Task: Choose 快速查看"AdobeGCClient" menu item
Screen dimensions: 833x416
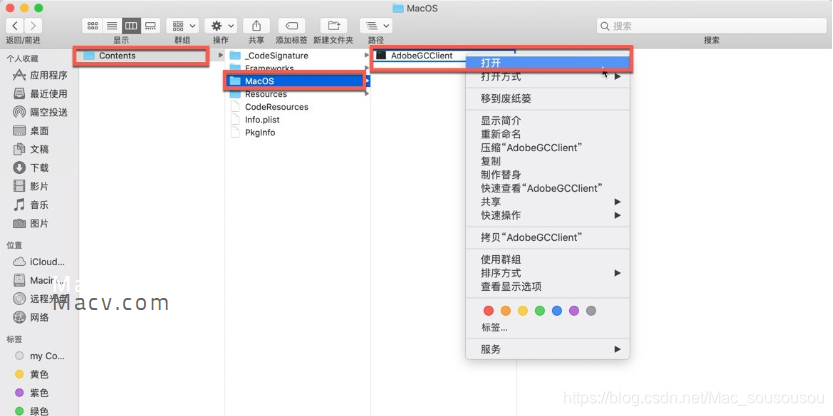Action: coord(547,188)
